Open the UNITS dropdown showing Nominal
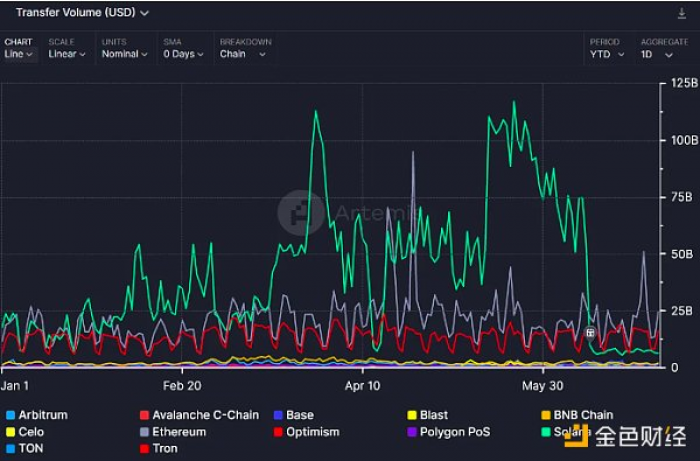Viewport: 700px width, 461px height. tap(125, 48)
